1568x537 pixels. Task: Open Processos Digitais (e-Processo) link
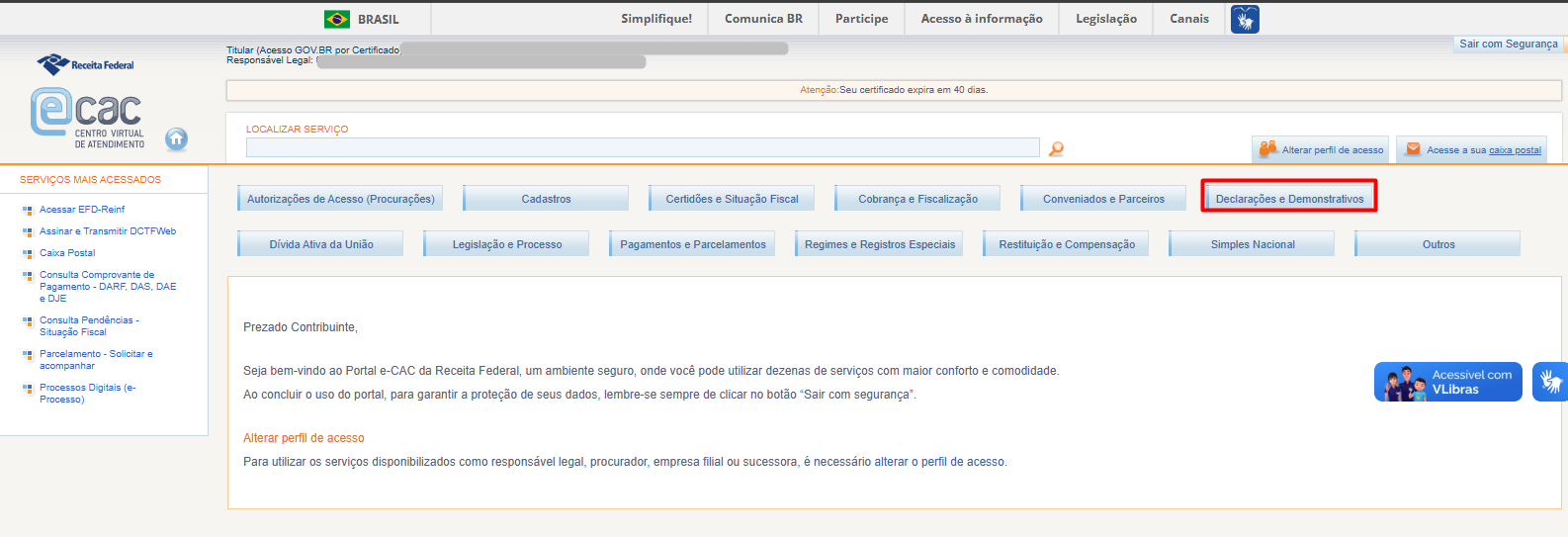87,394
